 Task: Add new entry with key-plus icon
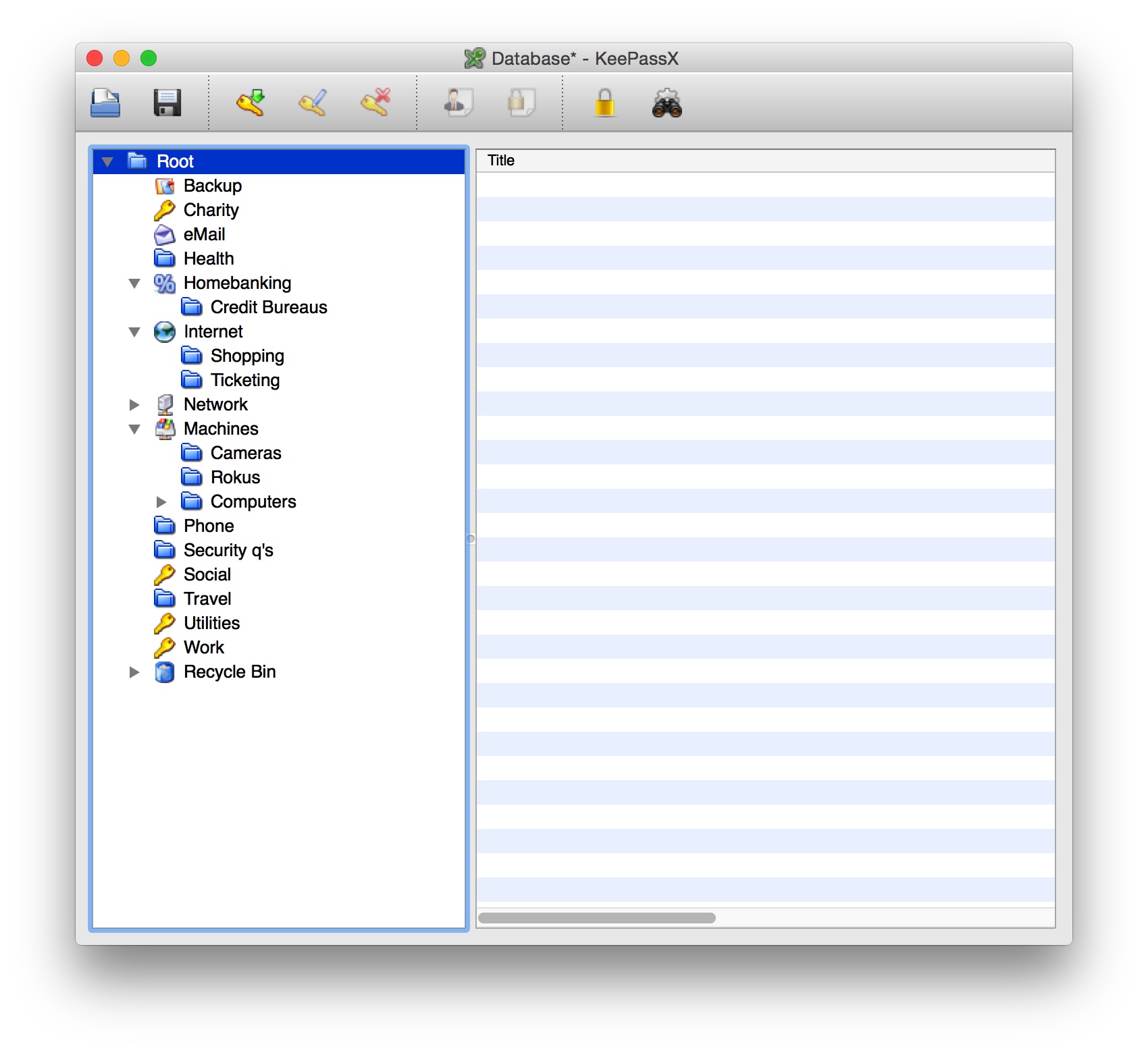pos(251,103)
